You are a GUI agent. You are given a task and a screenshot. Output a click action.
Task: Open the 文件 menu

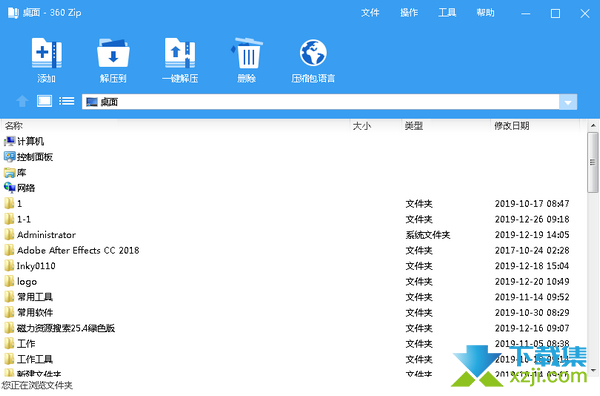click(370, 13)
